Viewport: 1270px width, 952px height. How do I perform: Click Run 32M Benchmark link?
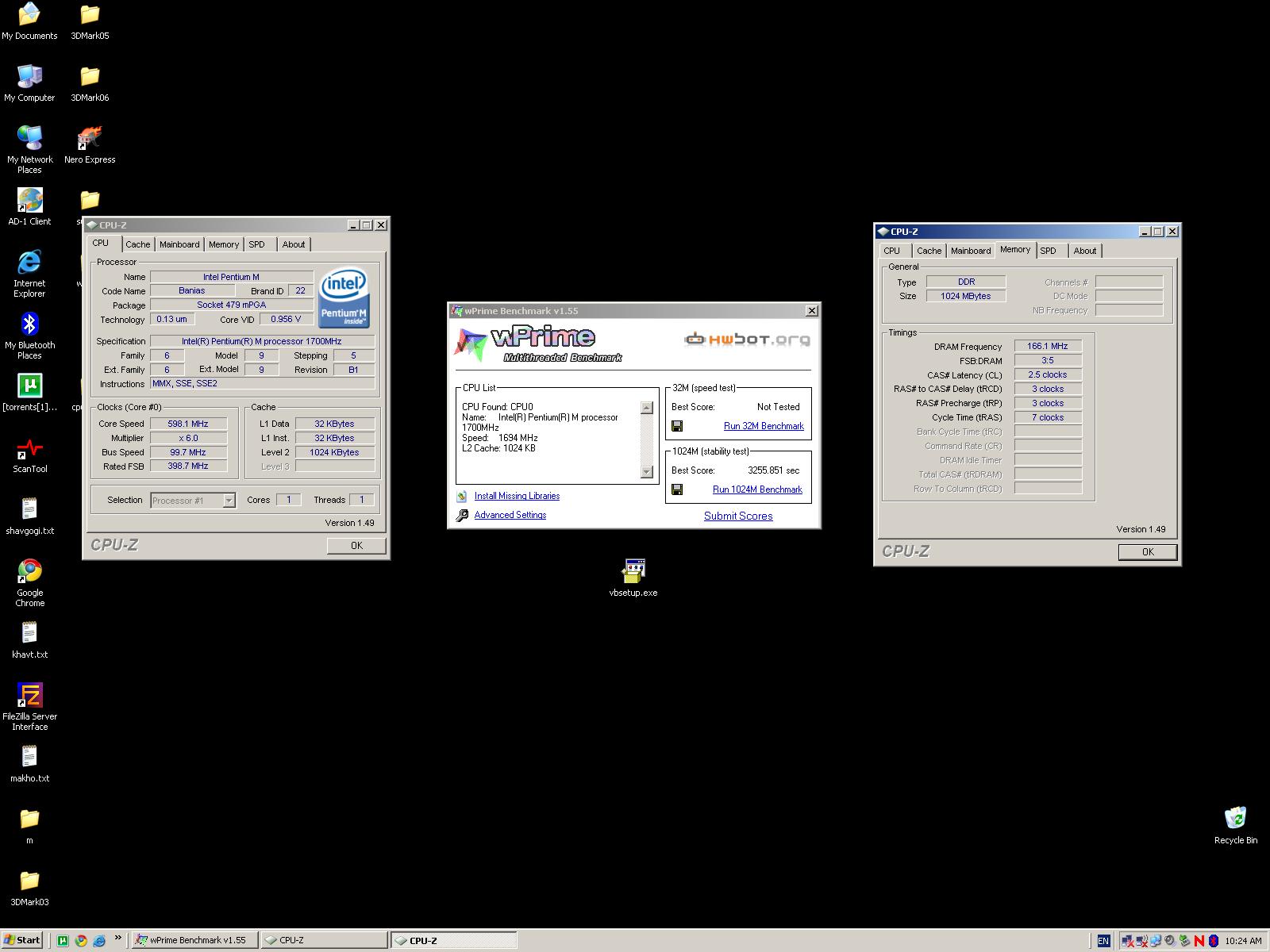[764, 426]
